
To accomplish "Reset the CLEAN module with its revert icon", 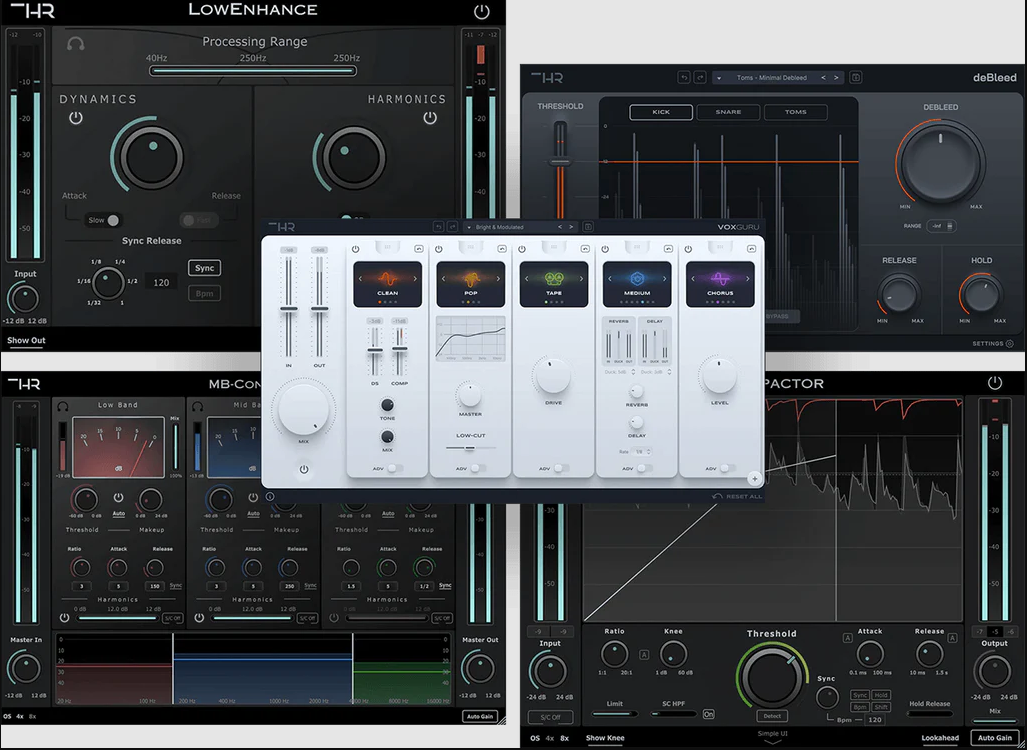I will (x=419, y=249).
